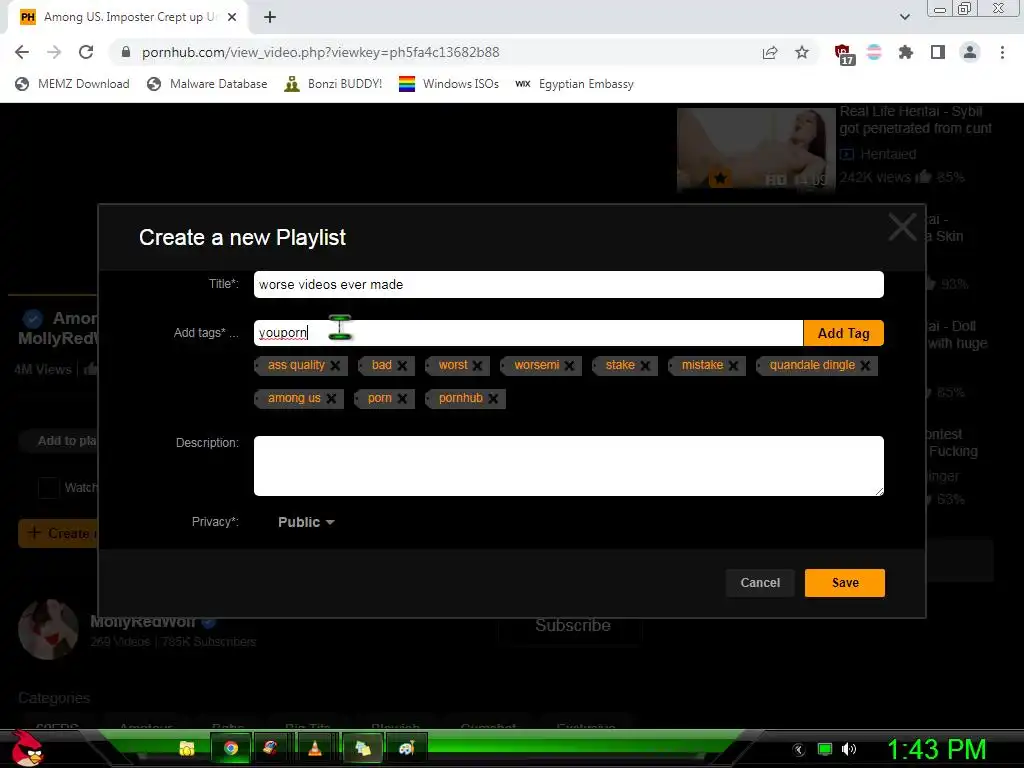Open the Privacy dropdown set to Public
The height and width of the screenshot is (768, 1024).
click(x=306, y=522)
